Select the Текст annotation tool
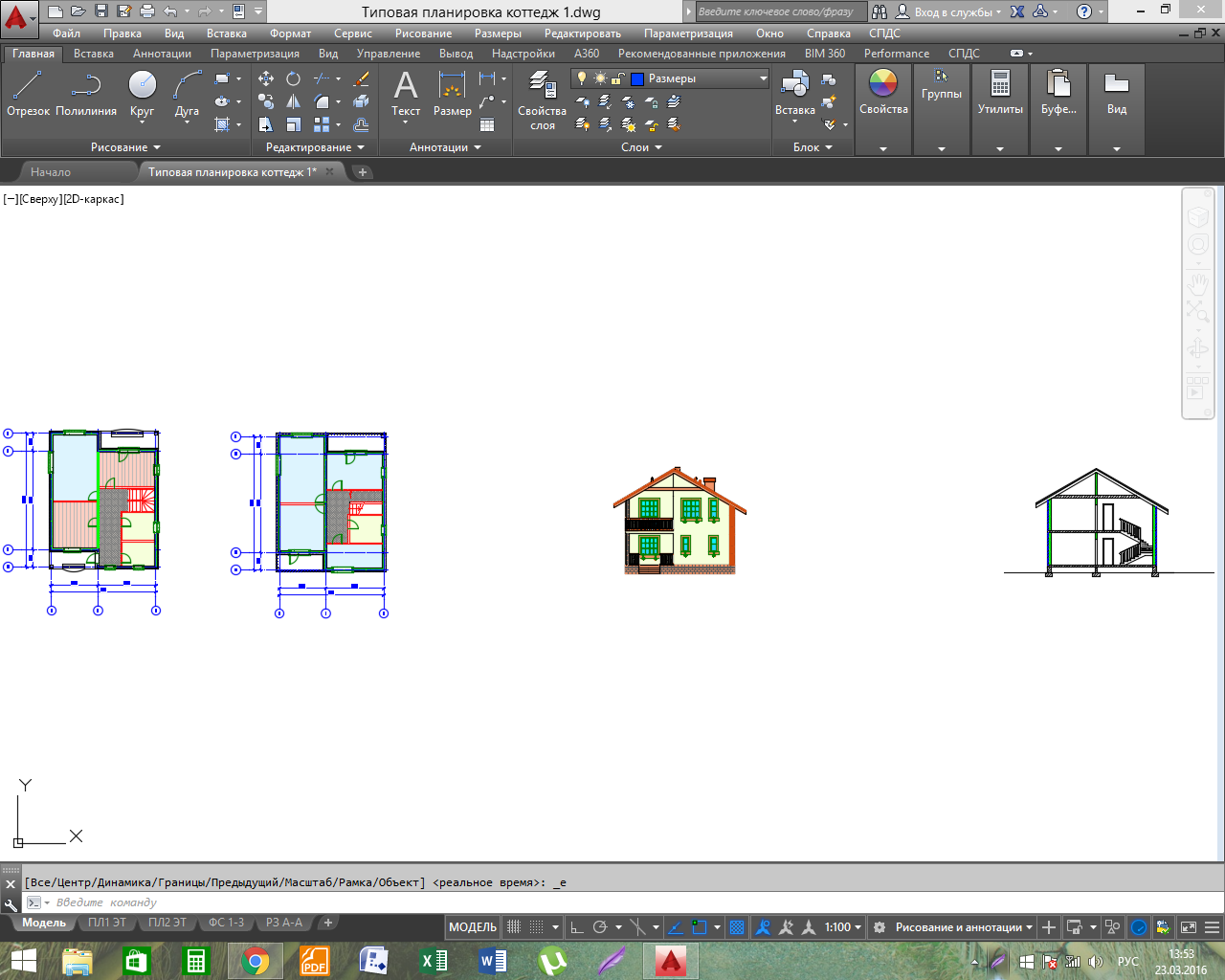 click(x=406, y=93)
